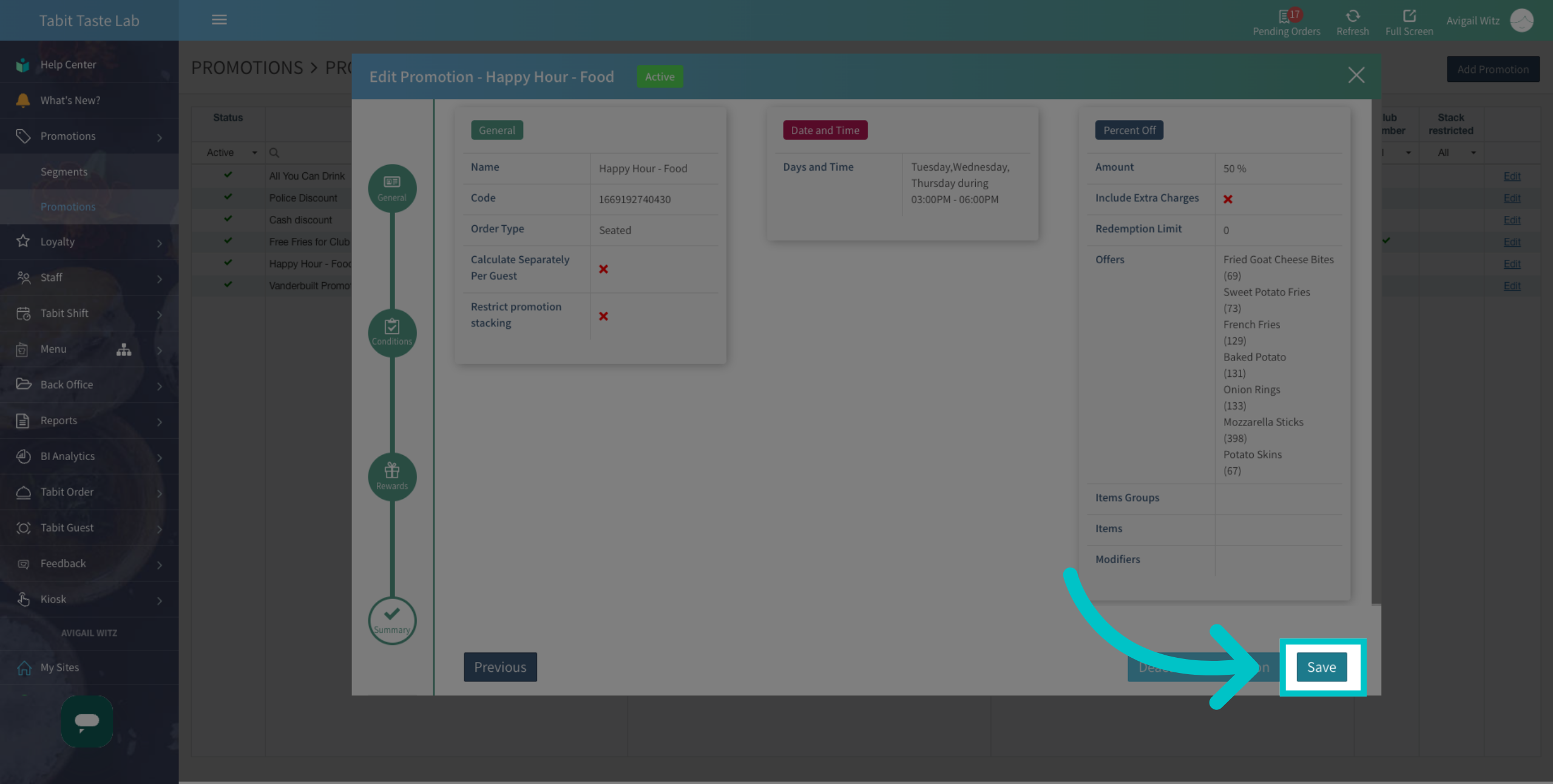Click the Save button
Screen dimensions: 1553x784
(x=1321, y=667)
